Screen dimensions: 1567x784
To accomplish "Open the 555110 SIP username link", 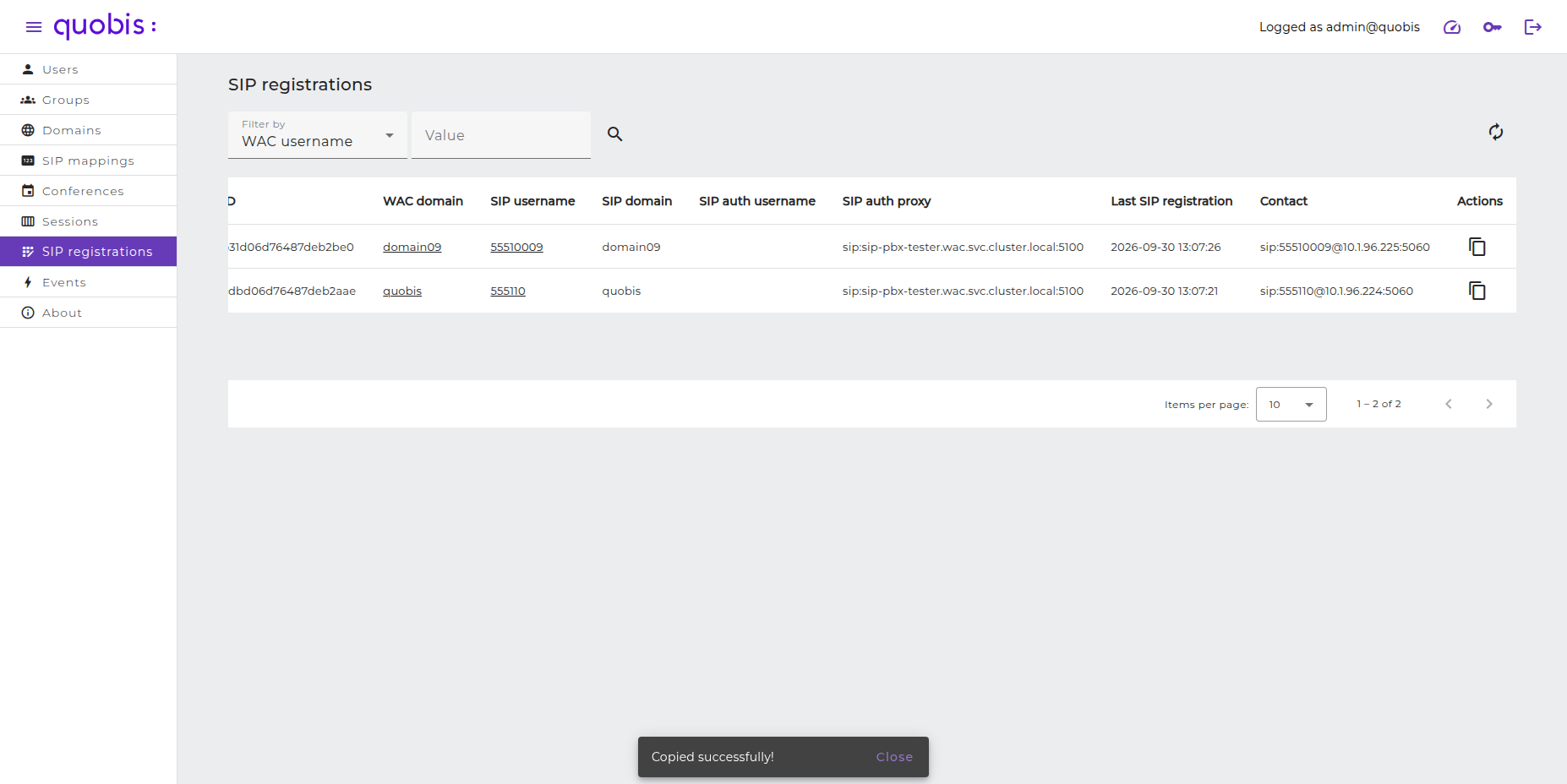I will coord(508,291).
